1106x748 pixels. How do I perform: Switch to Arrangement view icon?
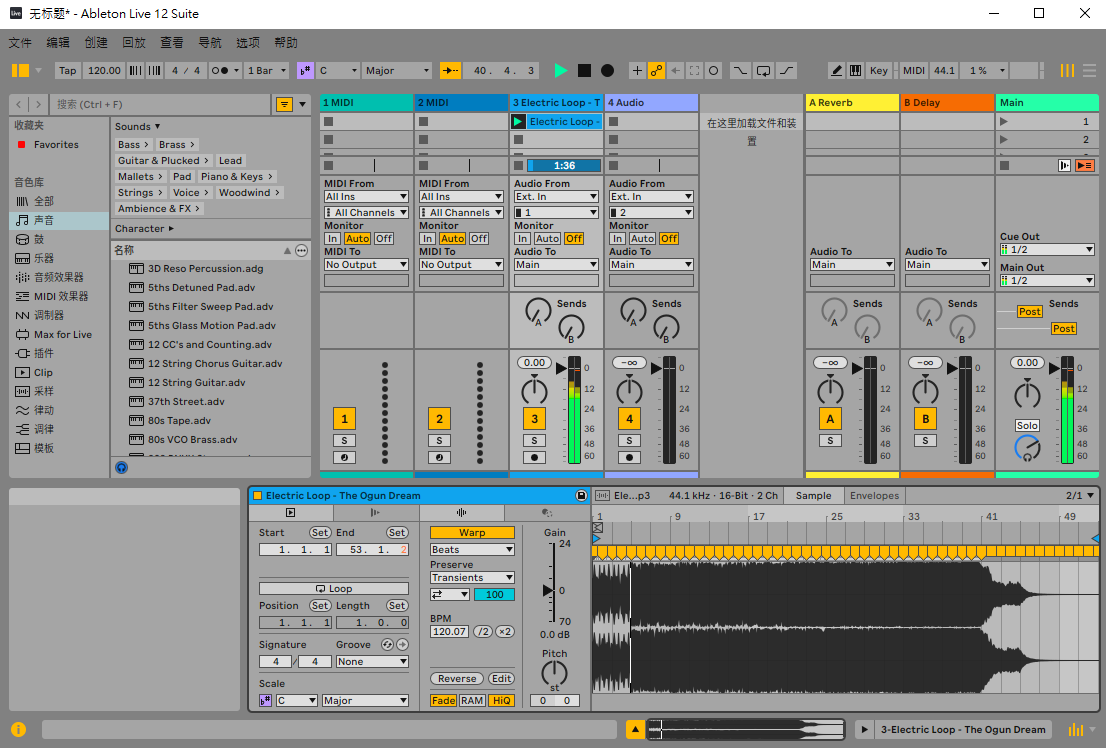(x=1090, y=71)
